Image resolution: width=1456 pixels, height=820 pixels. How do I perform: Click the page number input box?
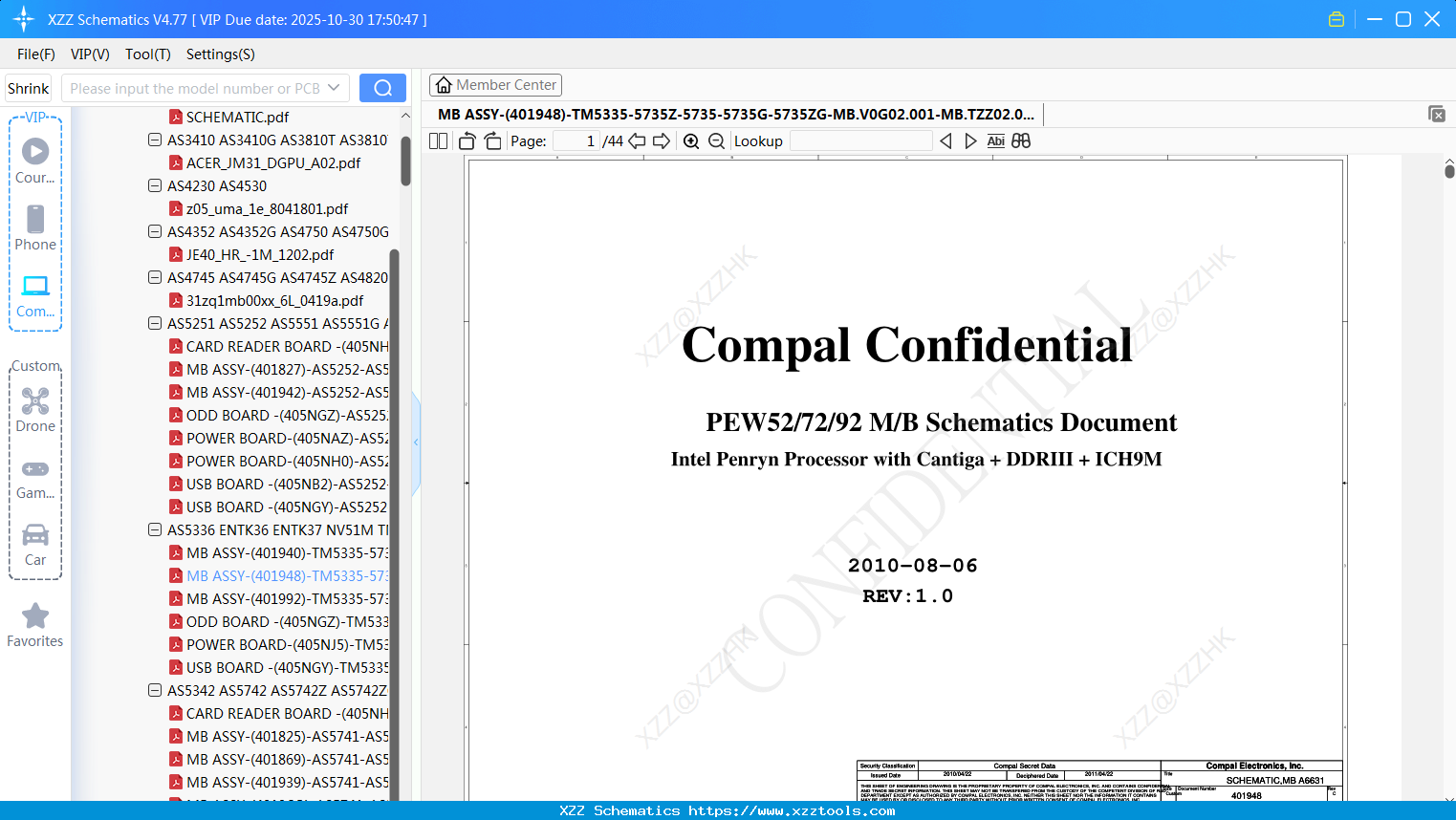pyautogui.click(x=576, y=140)
